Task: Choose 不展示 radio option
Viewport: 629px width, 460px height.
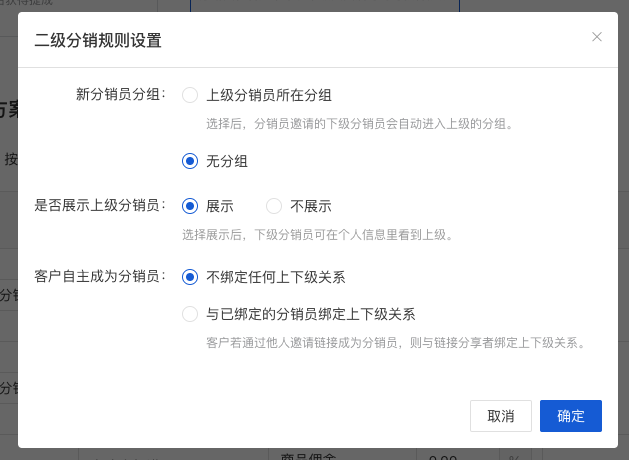Action: point(274,206)
